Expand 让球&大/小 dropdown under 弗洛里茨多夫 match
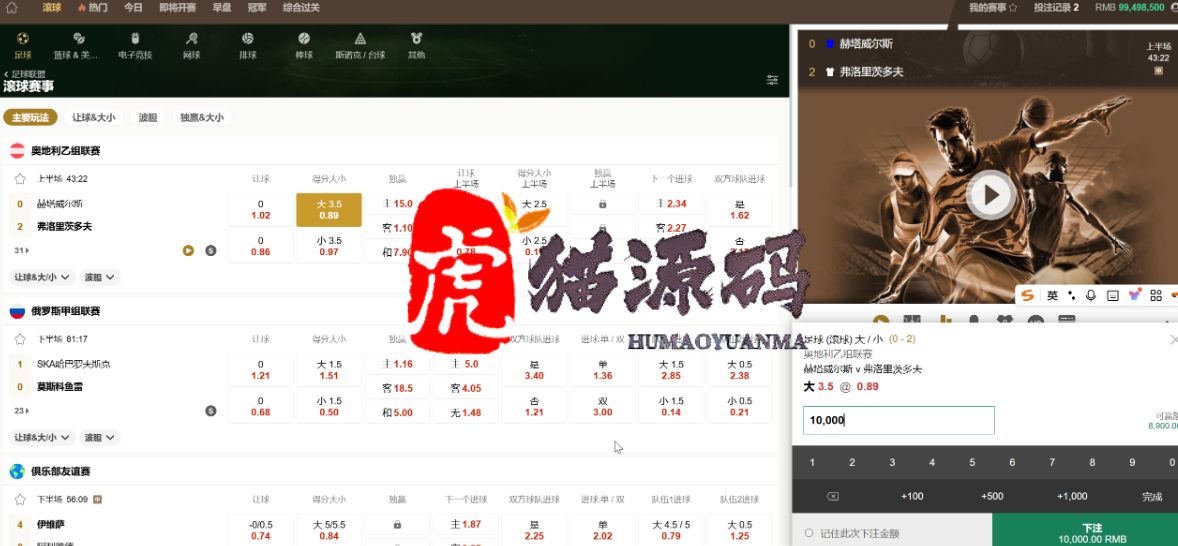The height and width of the screenshot is (546, 1178). tap(42, 277)
